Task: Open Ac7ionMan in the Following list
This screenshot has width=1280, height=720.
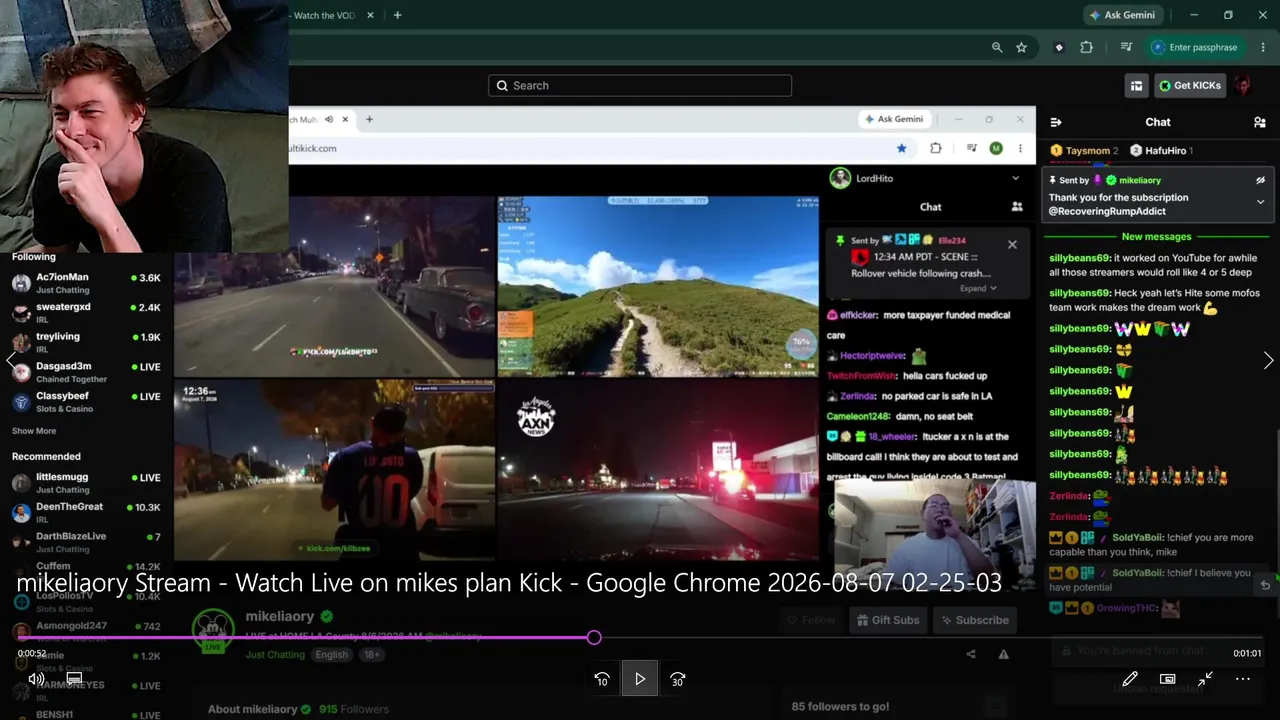Action: point(87,282)
